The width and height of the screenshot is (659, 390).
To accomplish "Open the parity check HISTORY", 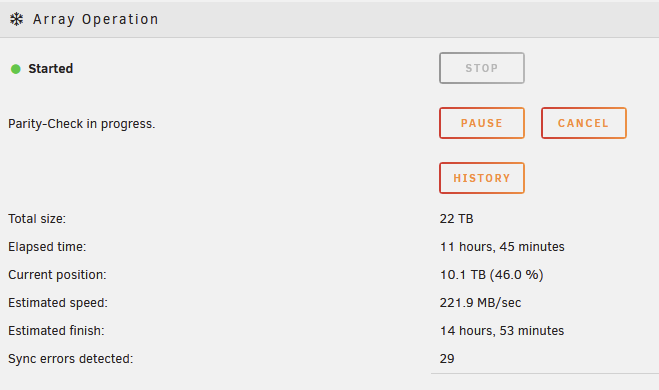I will tap(482, 178).
